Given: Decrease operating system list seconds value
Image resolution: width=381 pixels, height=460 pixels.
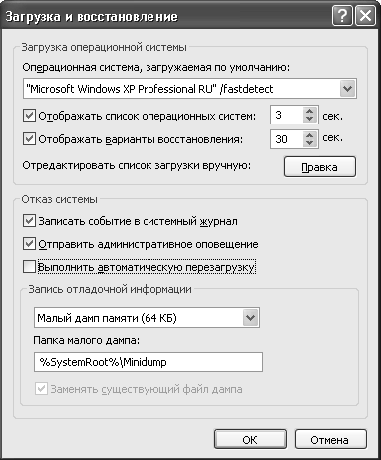Looking at the screenshot, I should tap(310, 119).
